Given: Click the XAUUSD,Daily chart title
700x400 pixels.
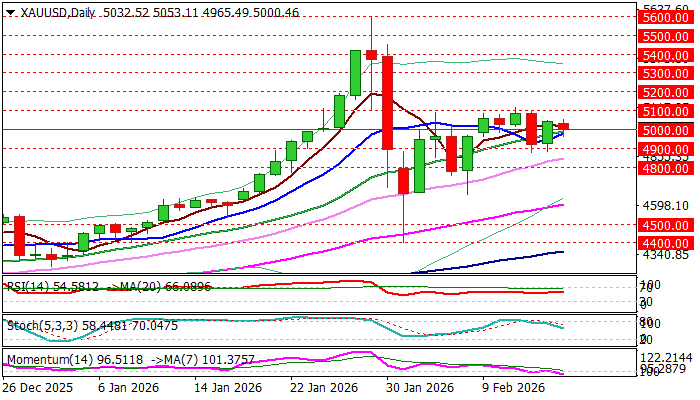Looking at the screenshot, I should click(47, 10).
